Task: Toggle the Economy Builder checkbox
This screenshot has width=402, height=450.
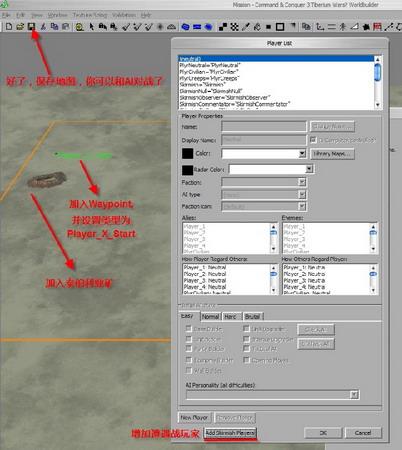Action: pyautogui.click(x=189, y=360)
